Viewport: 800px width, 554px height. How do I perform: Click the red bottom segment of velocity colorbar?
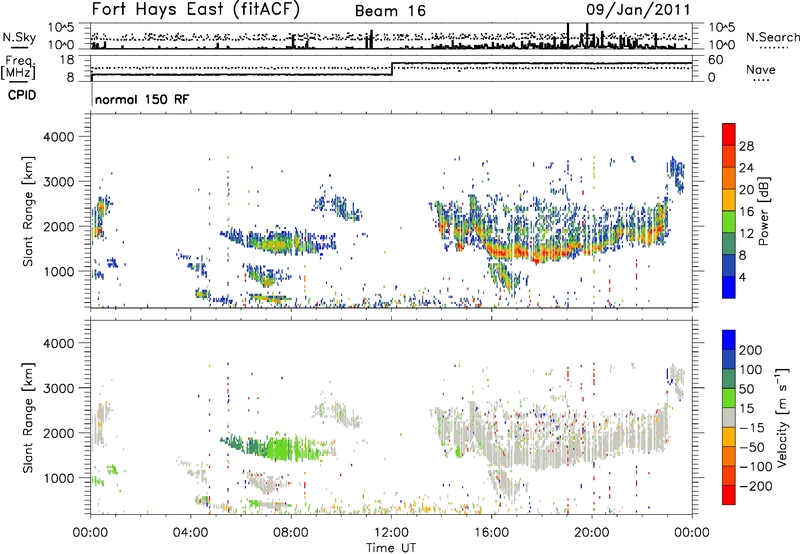[x=729, y=495]
